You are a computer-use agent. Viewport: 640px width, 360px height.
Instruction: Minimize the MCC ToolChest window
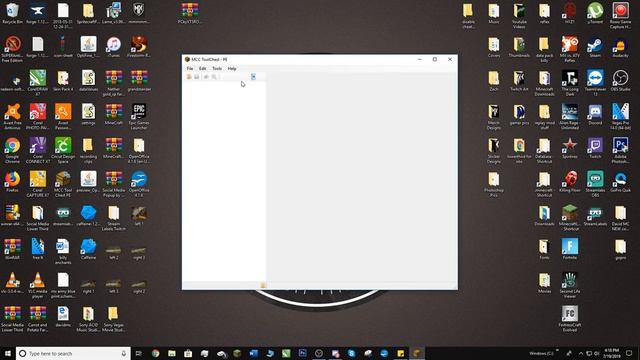pos(420,59)
